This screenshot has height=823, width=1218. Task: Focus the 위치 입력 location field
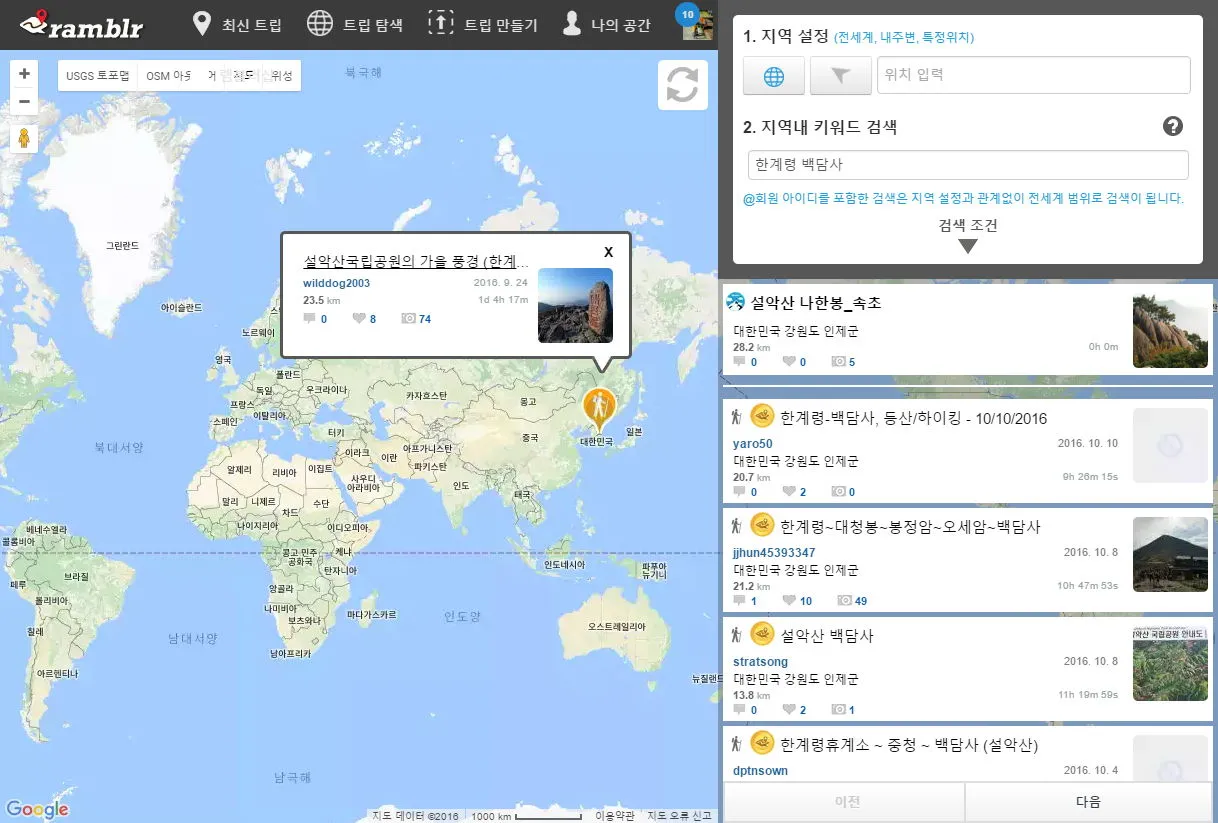click(x=1033, y=75)
